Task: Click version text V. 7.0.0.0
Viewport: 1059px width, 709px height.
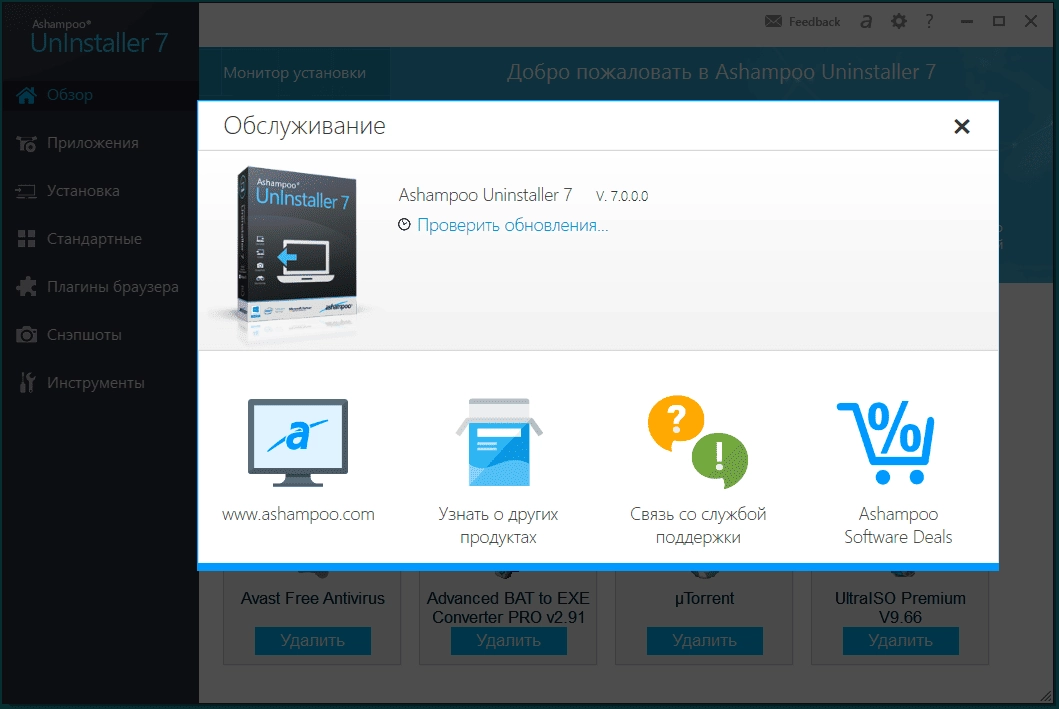Action: pyautogui.click(x=622, y=196)
